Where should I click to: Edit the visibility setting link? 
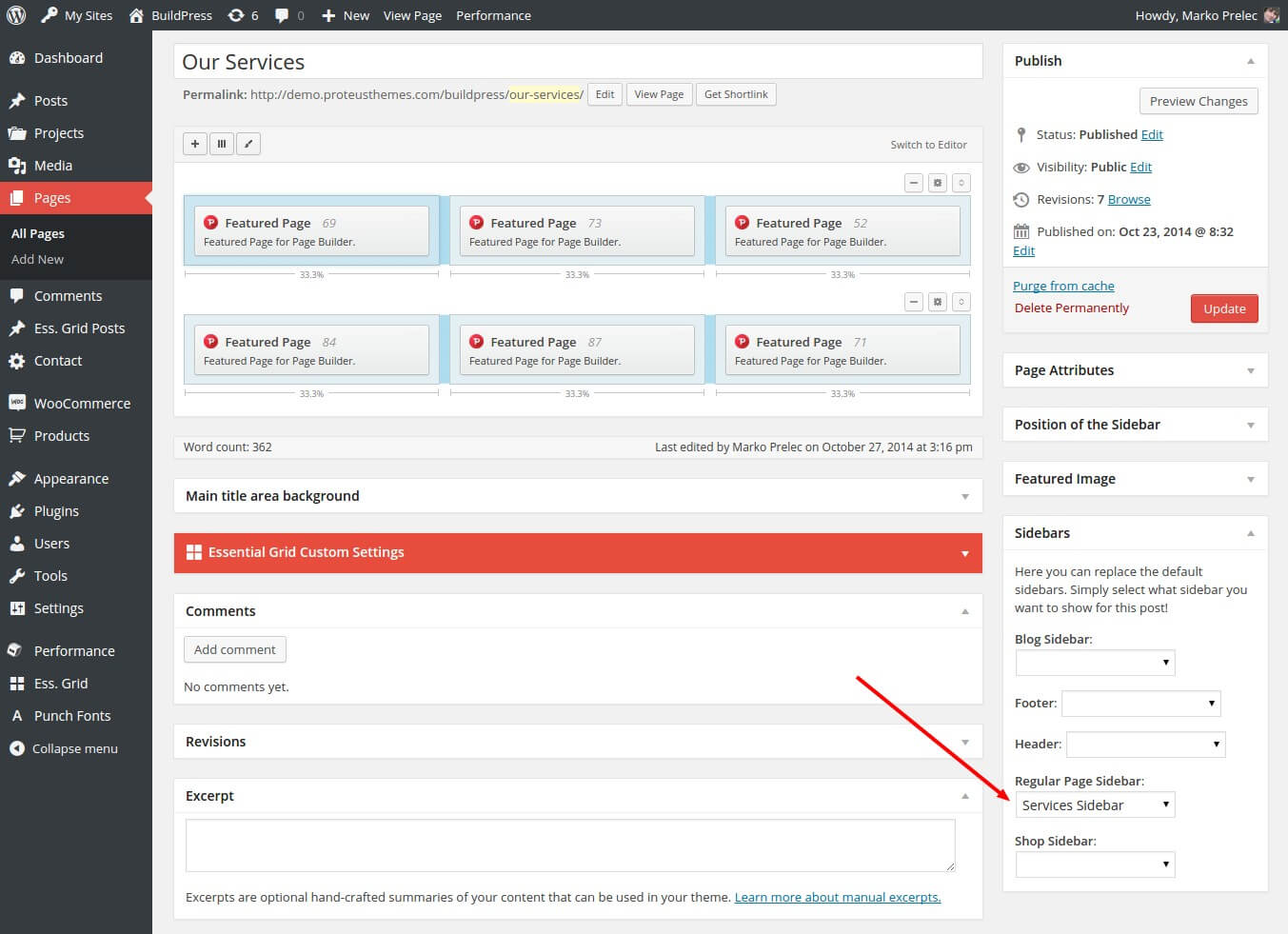point(1140,167)
